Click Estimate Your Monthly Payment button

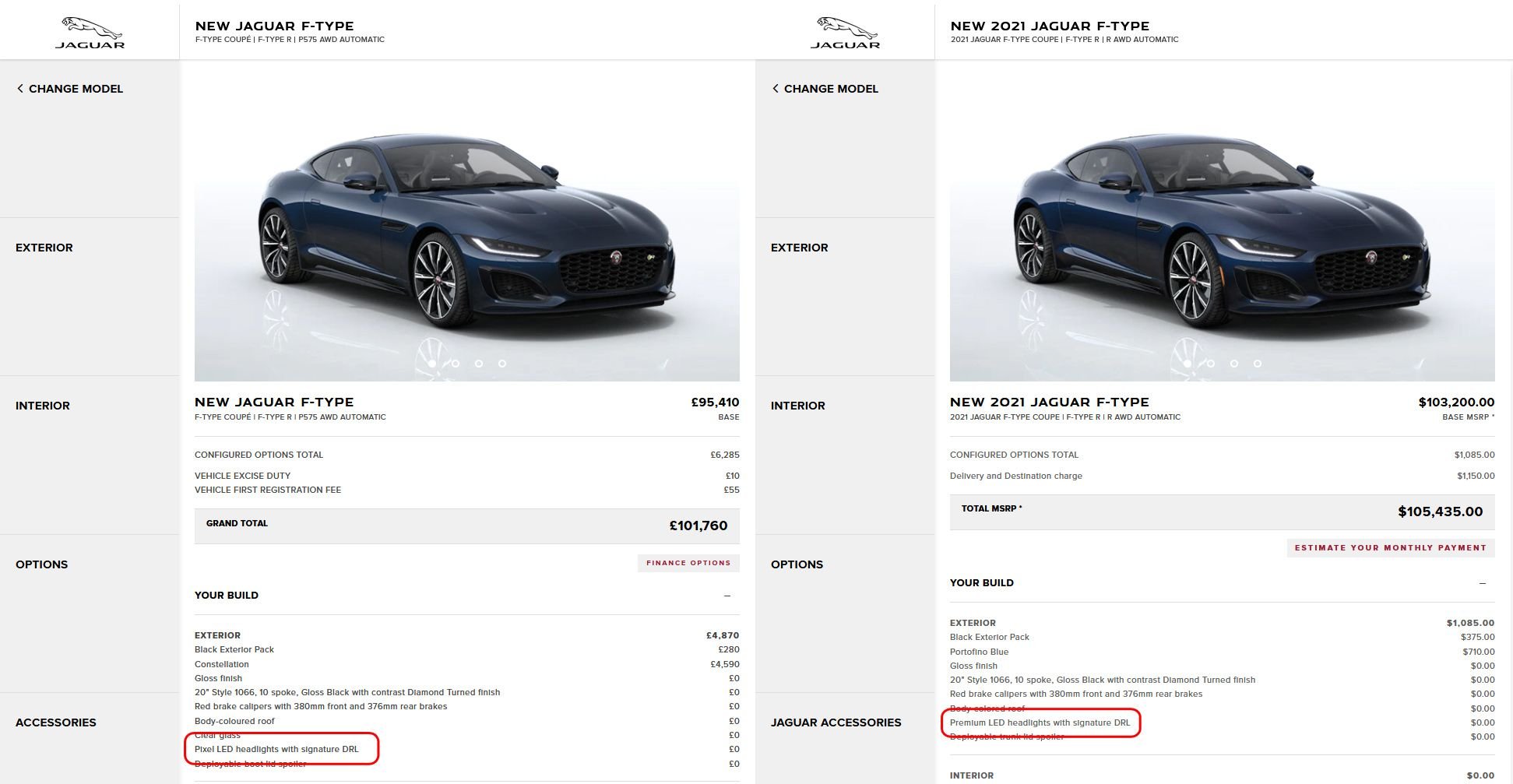pos(1390,548)
